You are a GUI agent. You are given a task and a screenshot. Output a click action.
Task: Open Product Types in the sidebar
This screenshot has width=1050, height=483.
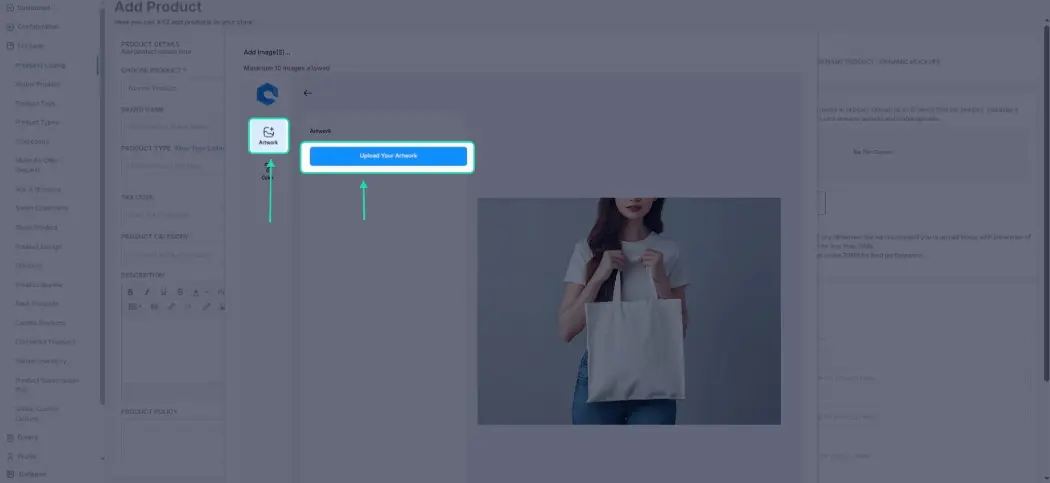pos(37,123)
